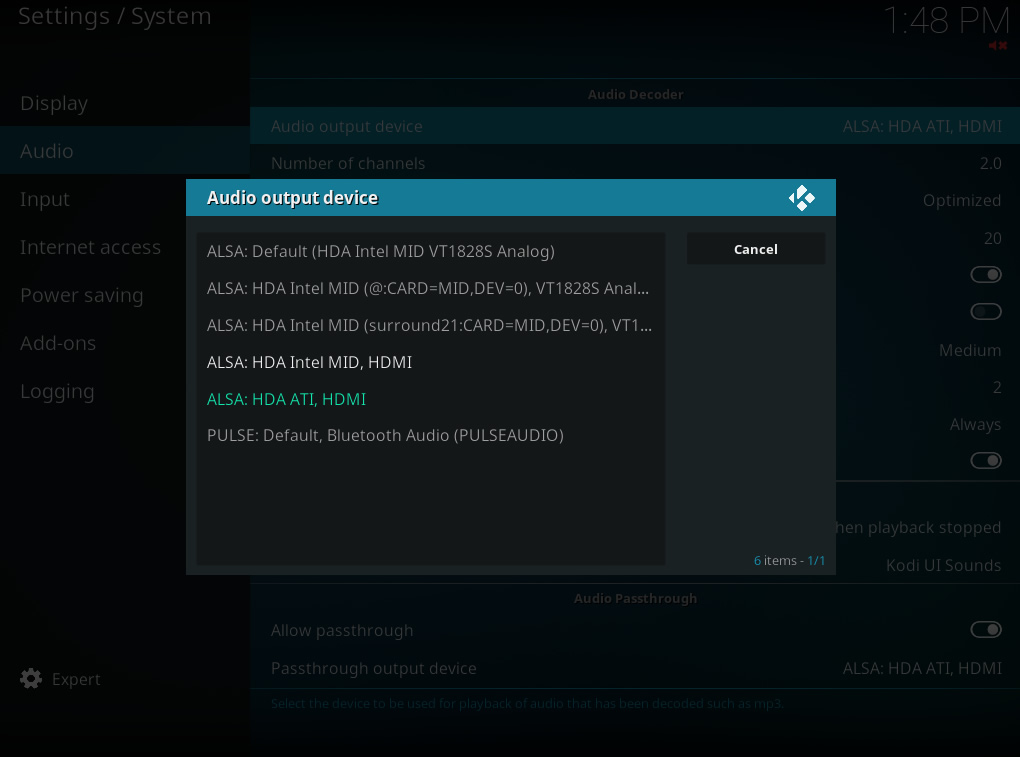Viewport: 1020px width, 757px height.
Task: Change the Optimized value setting
Action: 961,200
